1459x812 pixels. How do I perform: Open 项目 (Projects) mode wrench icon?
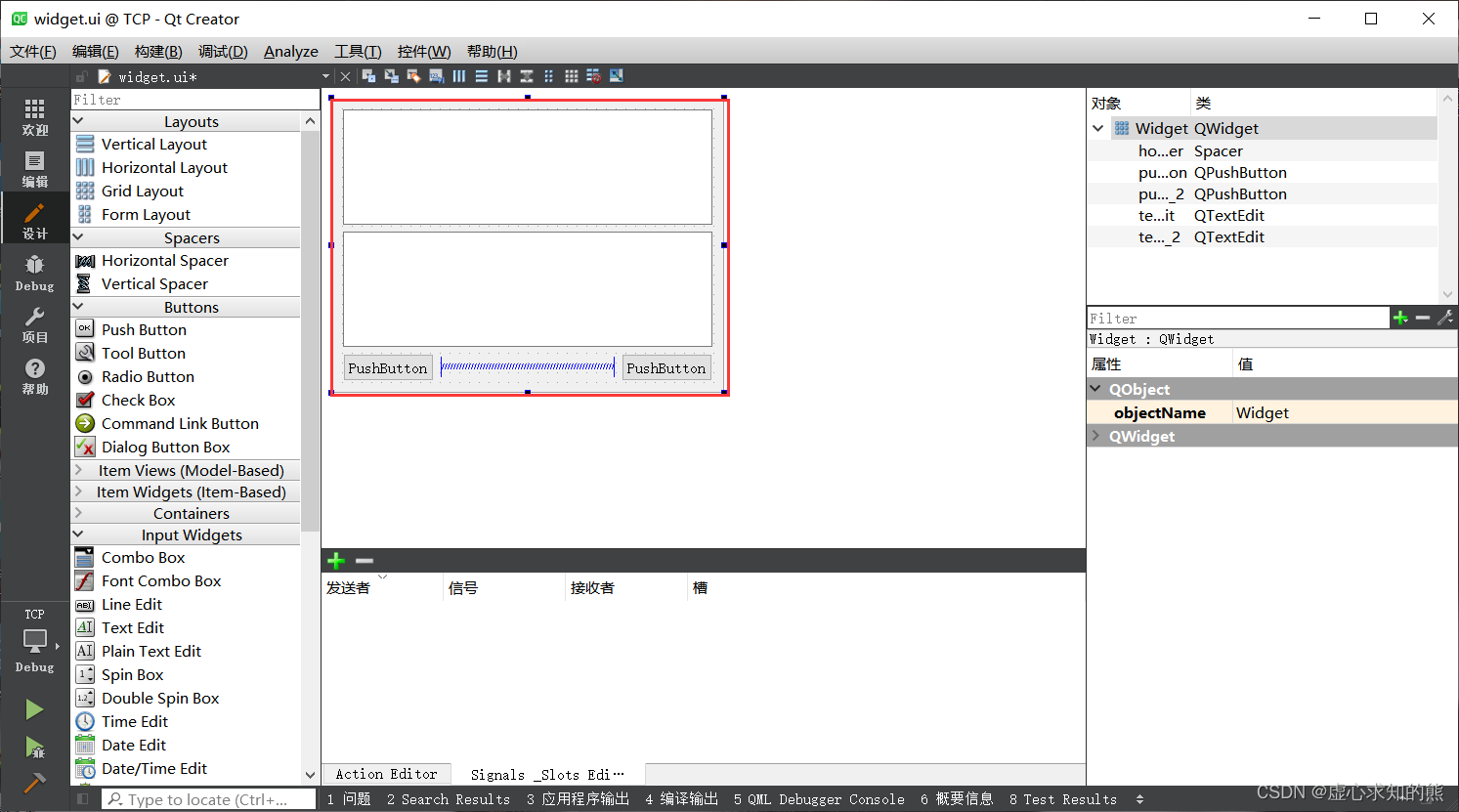[34, 323]
